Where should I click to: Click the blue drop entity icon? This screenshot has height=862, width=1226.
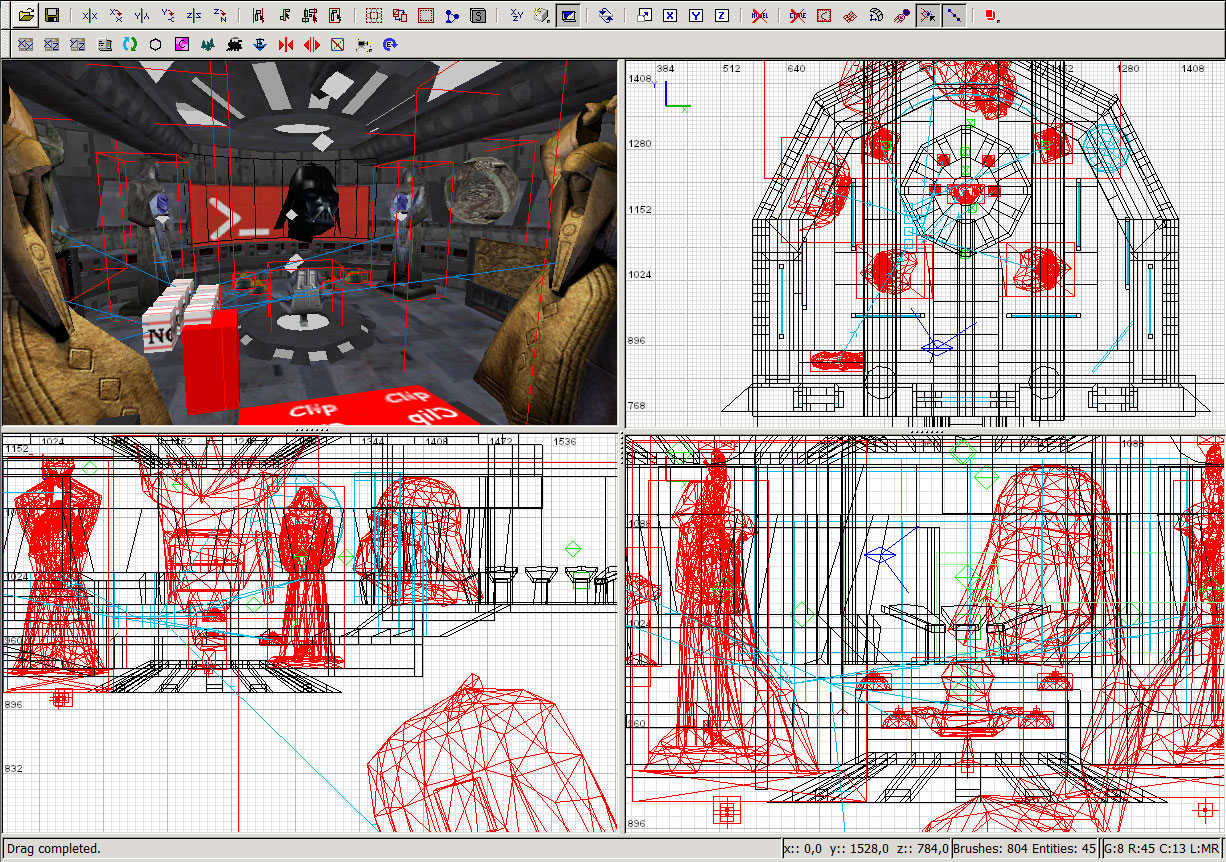tap(260, 44)
